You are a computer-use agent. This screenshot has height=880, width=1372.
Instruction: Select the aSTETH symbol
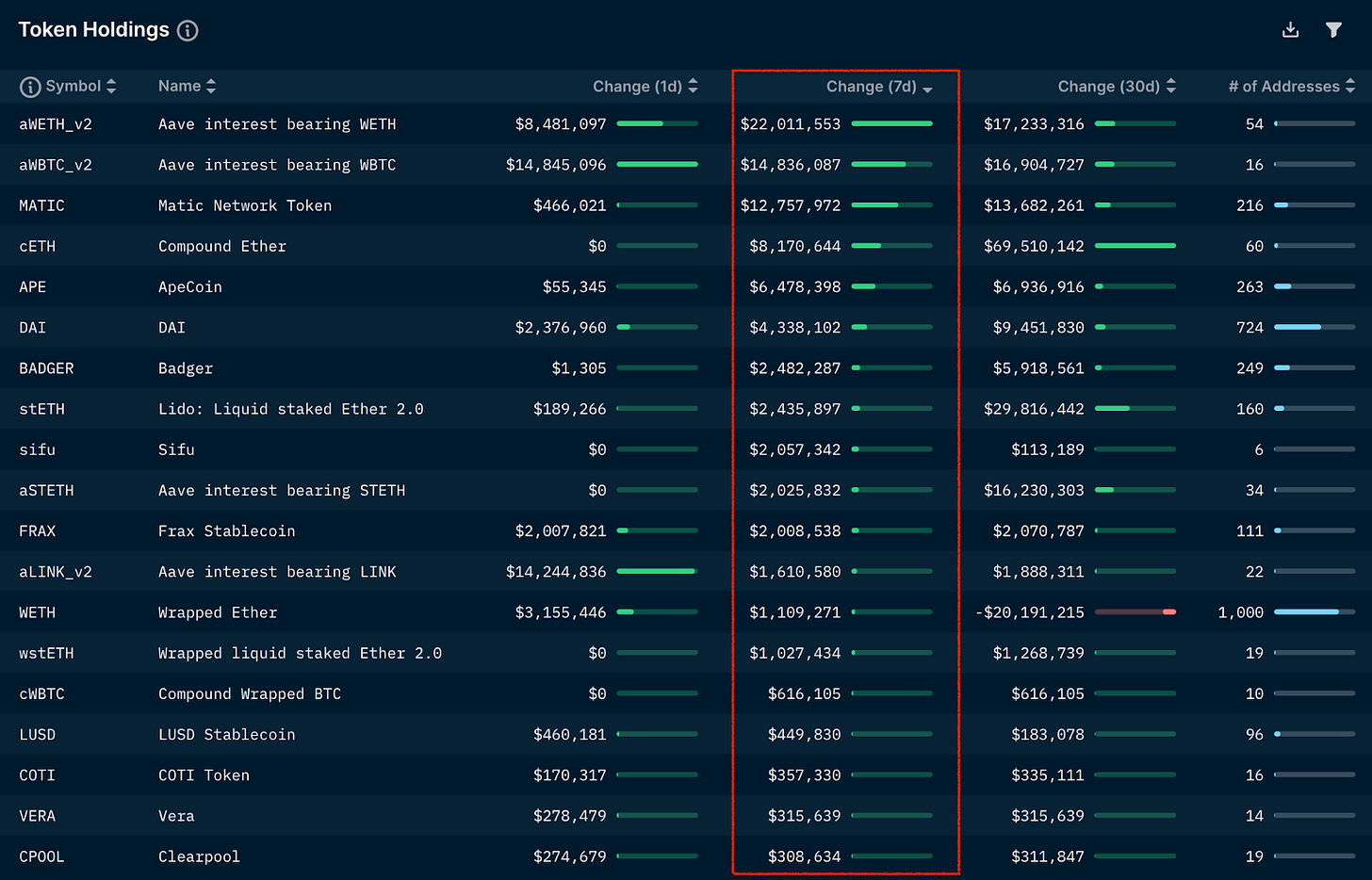tap(46, 490)
